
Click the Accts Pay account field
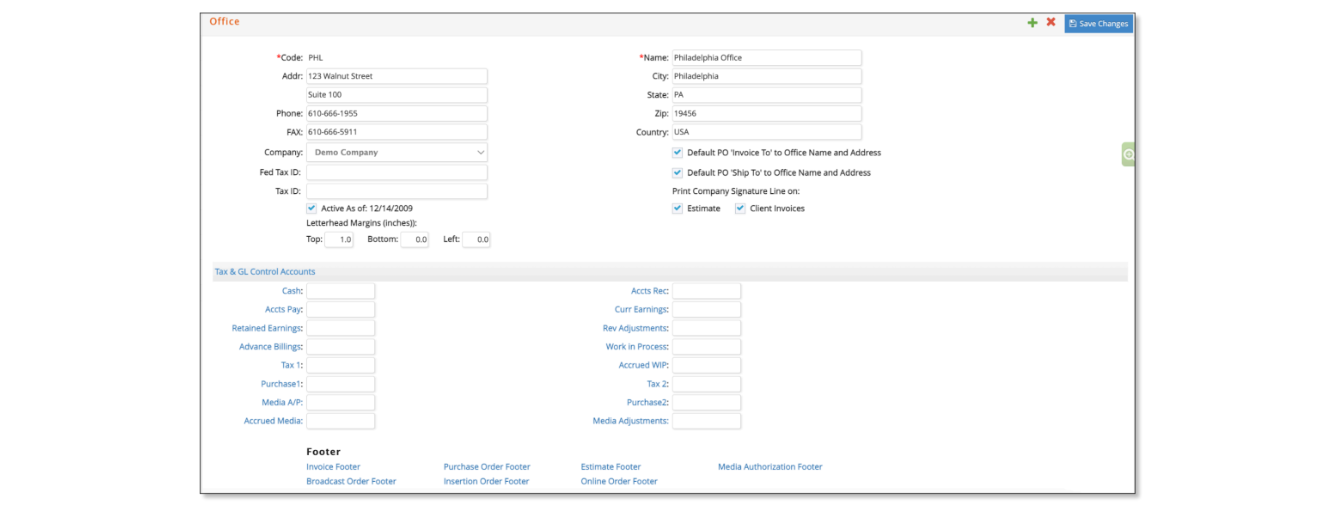[340, 310]
